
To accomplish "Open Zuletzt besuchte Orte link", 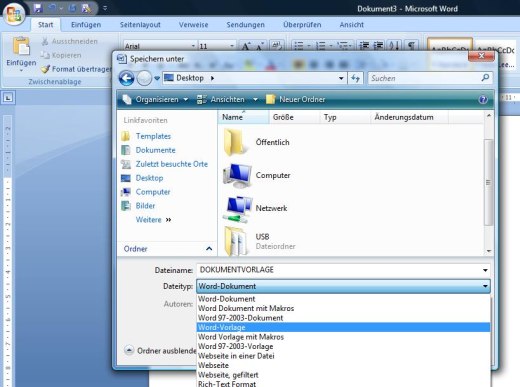I will 171,164.
